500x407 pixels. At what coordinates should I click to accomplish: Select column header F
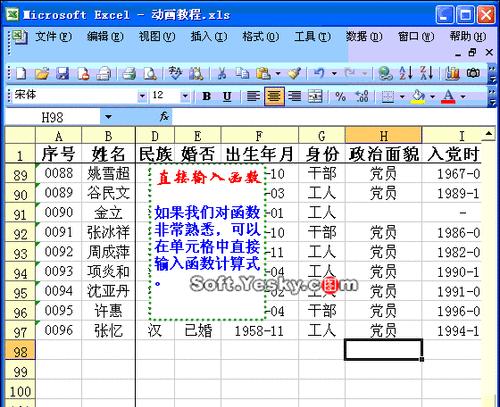click(x=260, y=135)
